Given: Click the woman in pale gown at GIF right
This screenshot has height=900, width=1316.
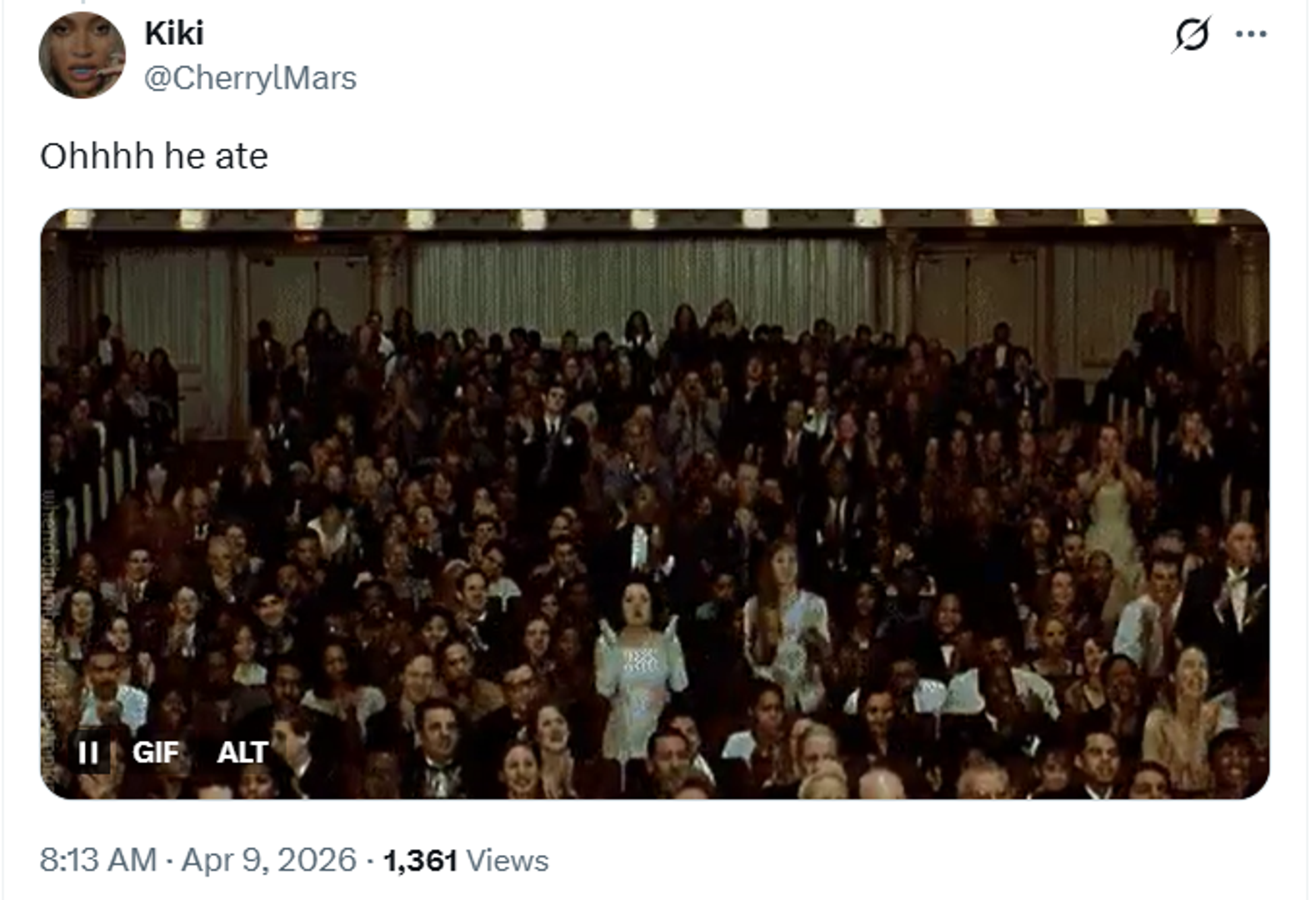Looking at the screenshot, I should coord(1111,508).
